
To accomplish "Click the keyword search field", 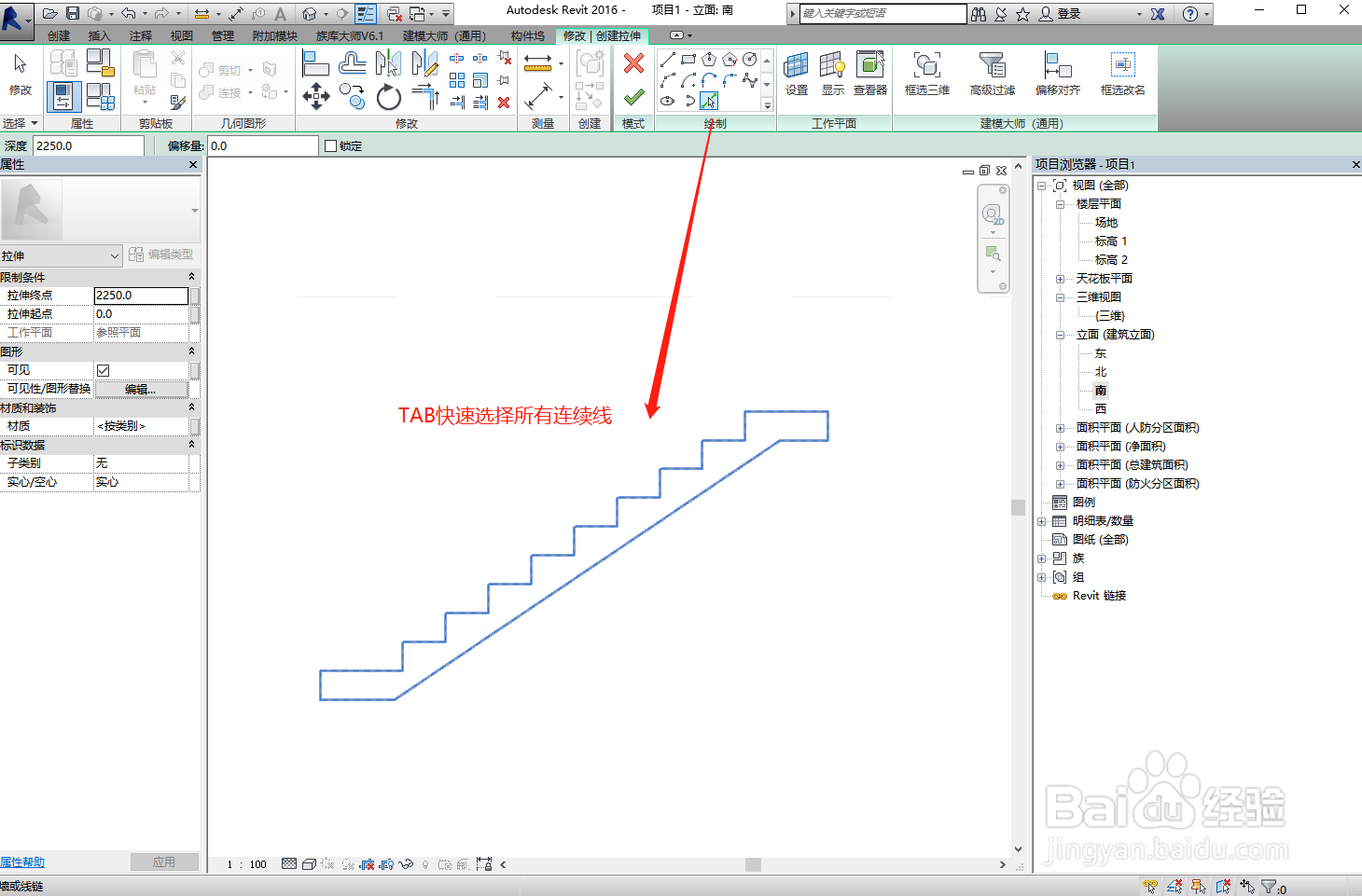I will (x=883, y=13).
